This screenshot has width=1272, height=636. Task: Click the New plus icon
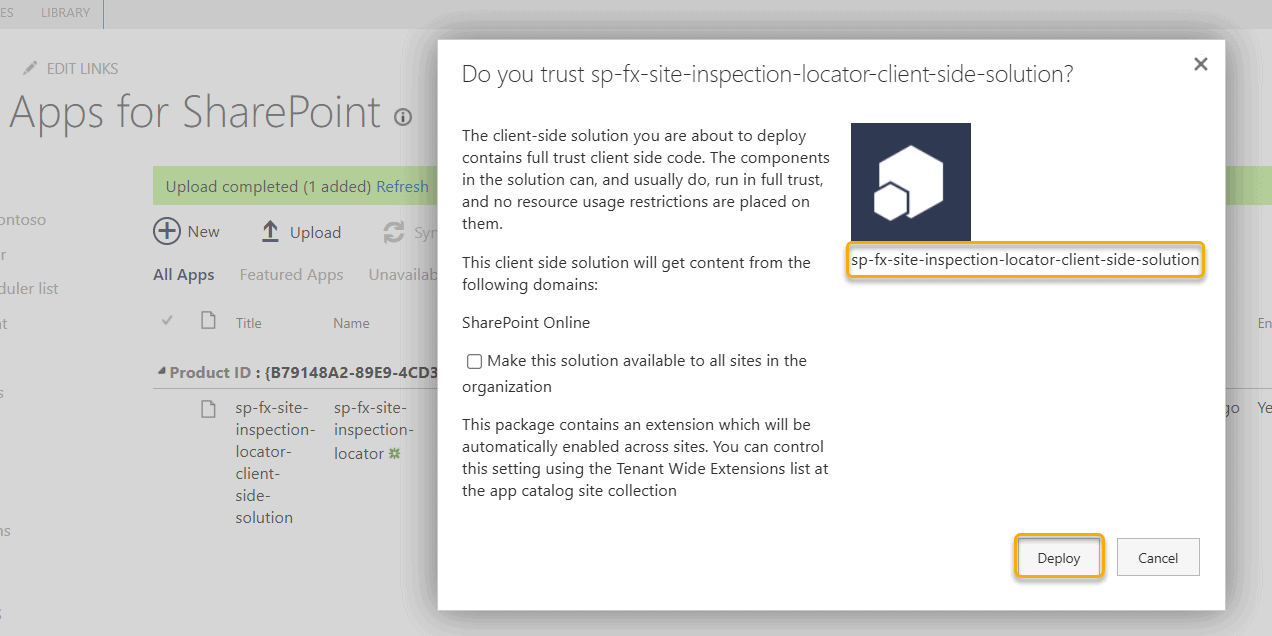tap(167, 231)
